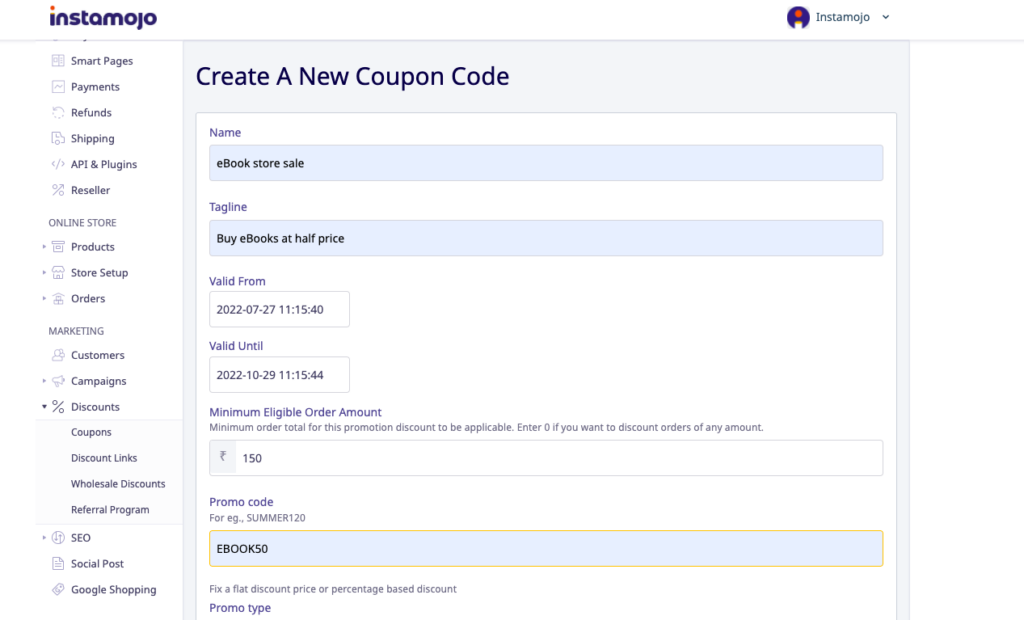Click the Instamojo logo
Image resolution: width=1024 pixels, height=620 pixels.
tap(102, 18)
